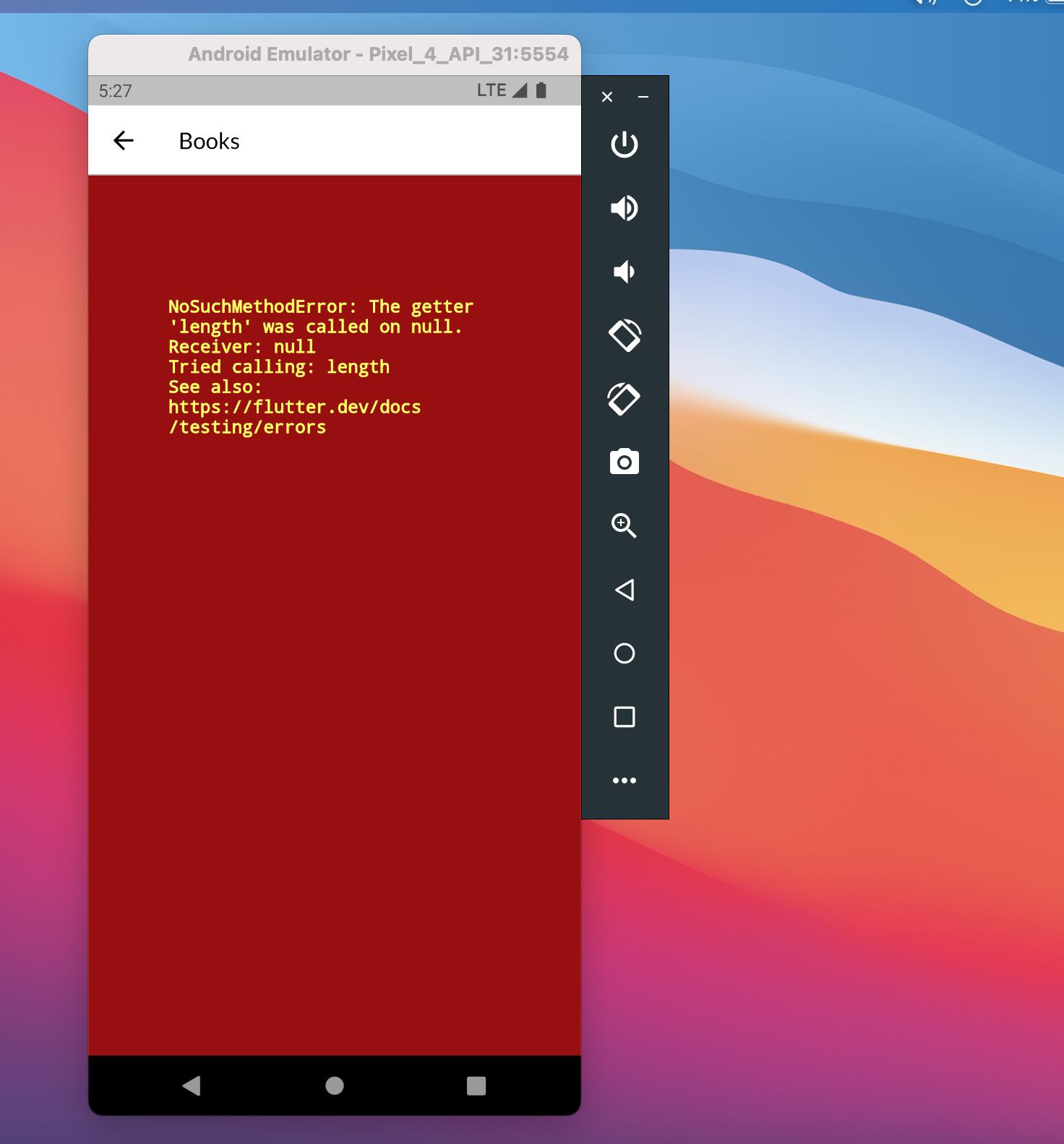
Task: Click the toolbar Back triangle button
Action: 625,590
